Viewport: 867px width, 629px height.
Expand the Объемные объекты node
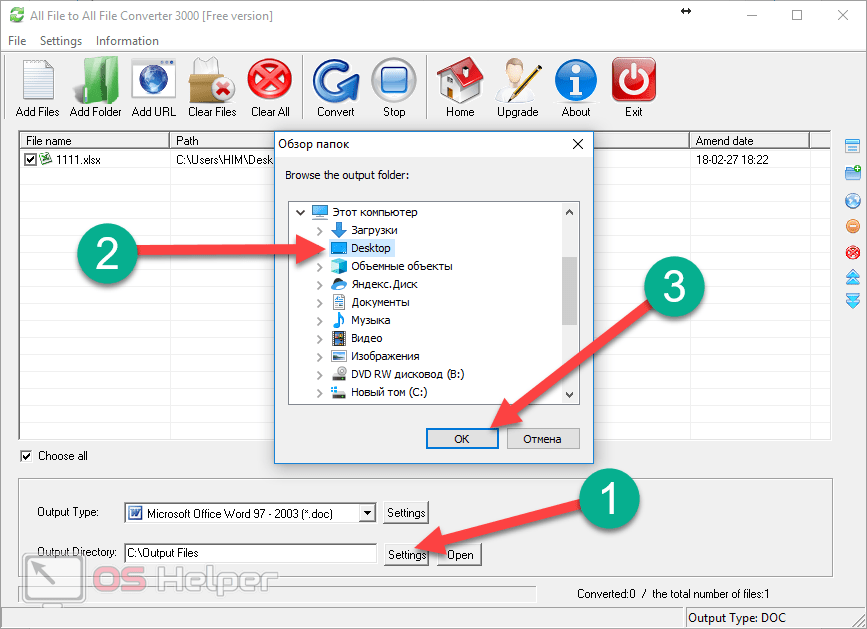[x=320, y=267]
